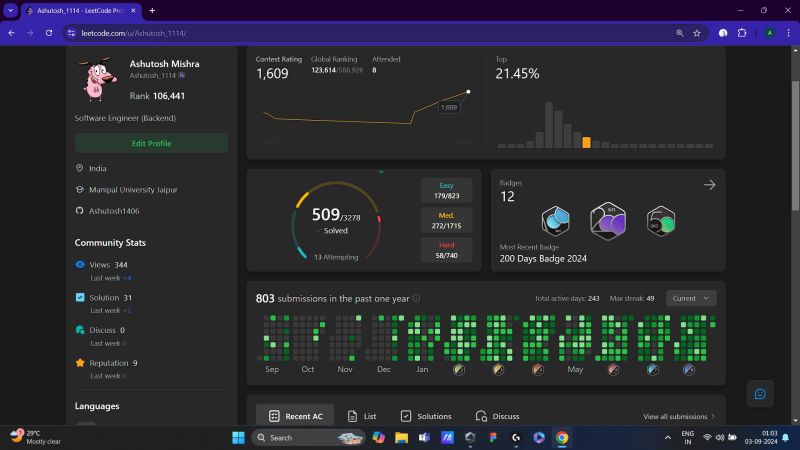The image size is (800, 450).
Task: Click the April monthly badge icon
Action: (537, 369)
